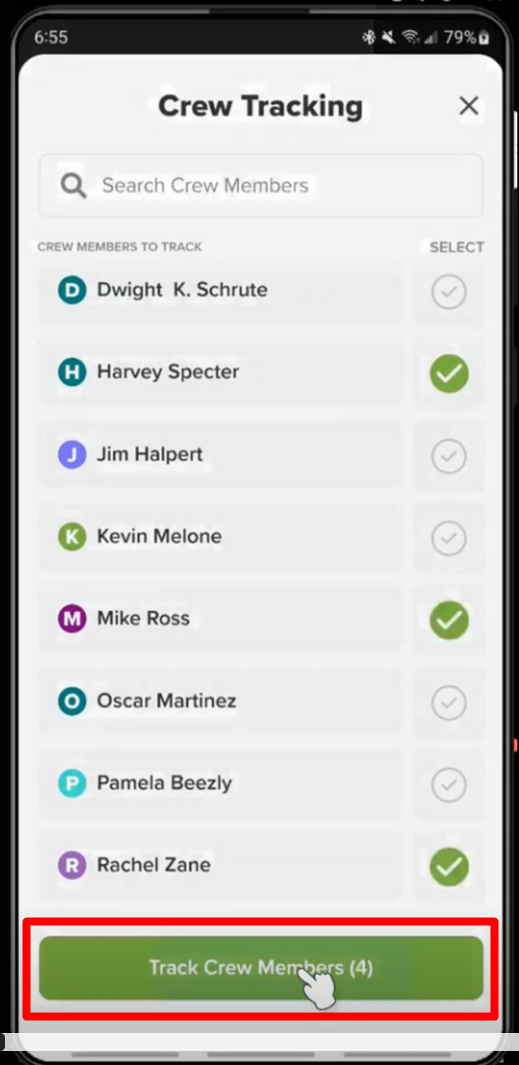Click Dwight's D avatar icon
Screen dimensions: 519x1065
72,290
